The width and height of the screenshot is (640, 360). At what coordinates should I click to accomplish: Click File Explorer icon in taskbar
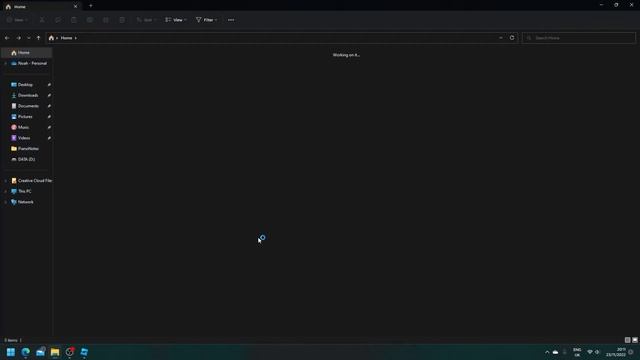(x=55, y=352)
